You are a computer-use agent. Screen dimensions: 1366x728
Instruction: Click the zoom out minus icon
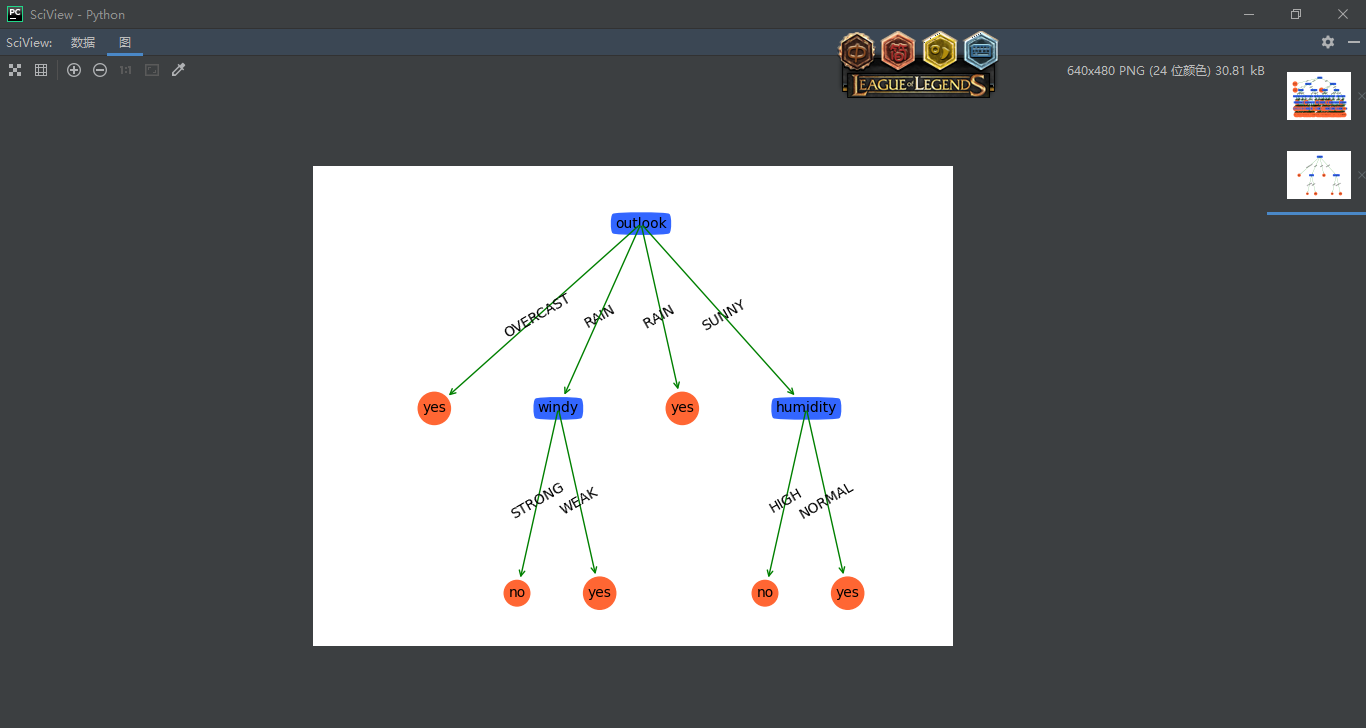pos(100,70)
